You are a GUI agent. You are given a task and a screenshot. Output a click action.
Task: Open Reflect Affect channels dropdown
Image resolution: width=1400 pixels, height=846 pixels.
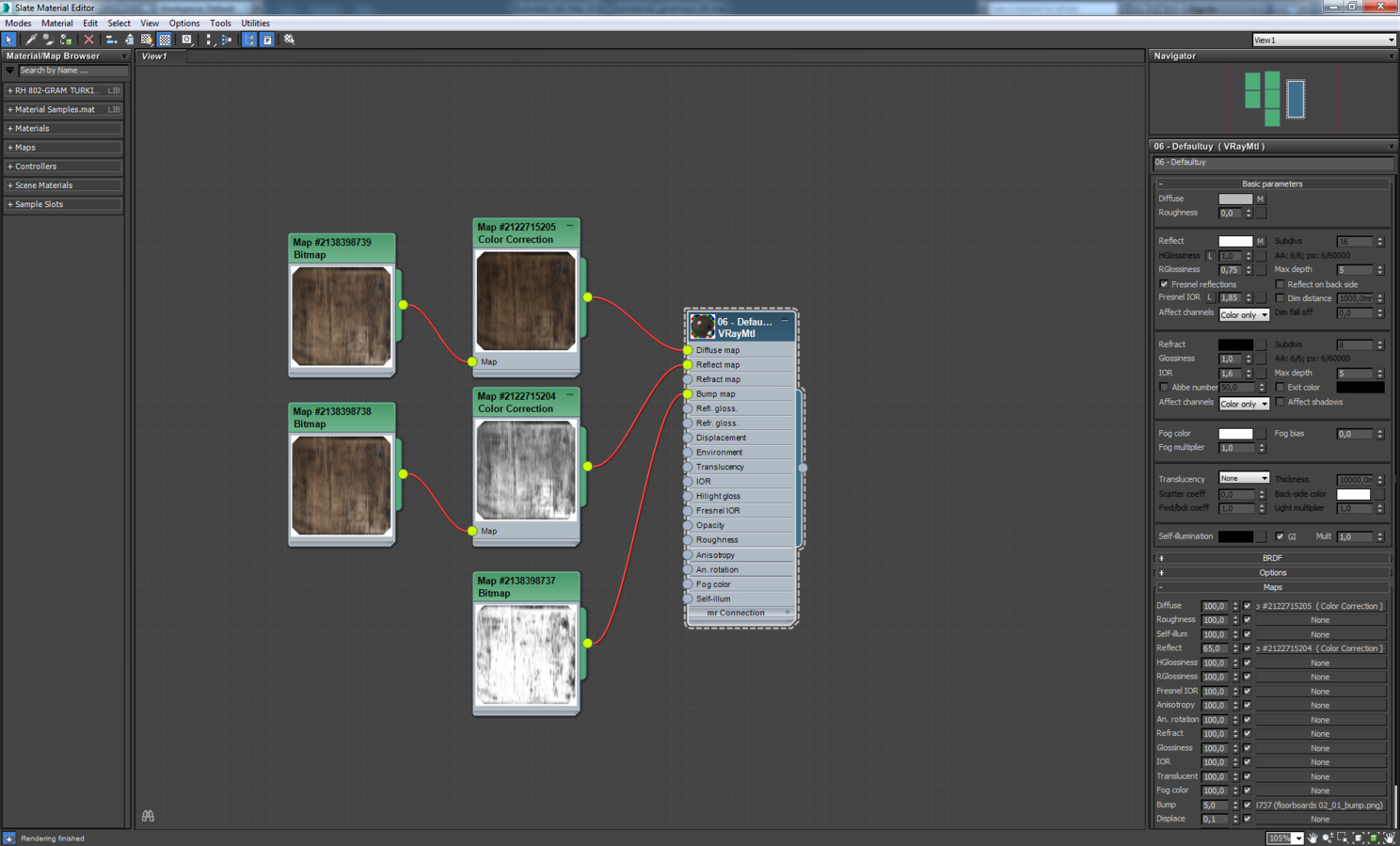point(1244,314)
